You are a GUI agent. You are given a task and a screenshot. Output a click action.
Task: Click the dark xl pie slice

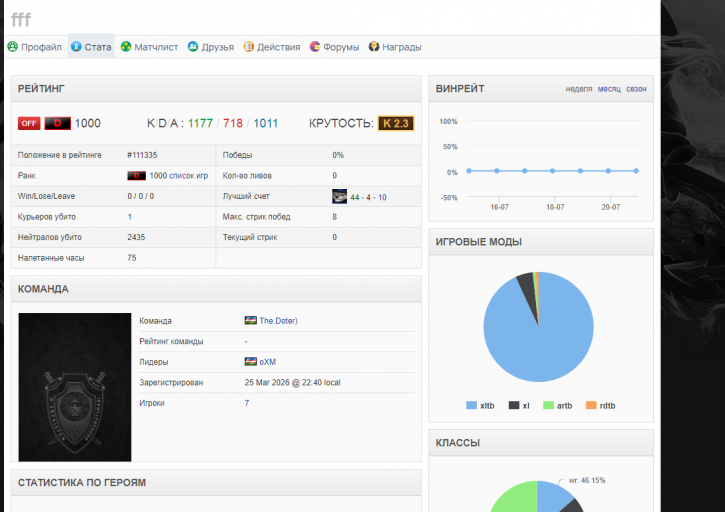click(528, 289)
